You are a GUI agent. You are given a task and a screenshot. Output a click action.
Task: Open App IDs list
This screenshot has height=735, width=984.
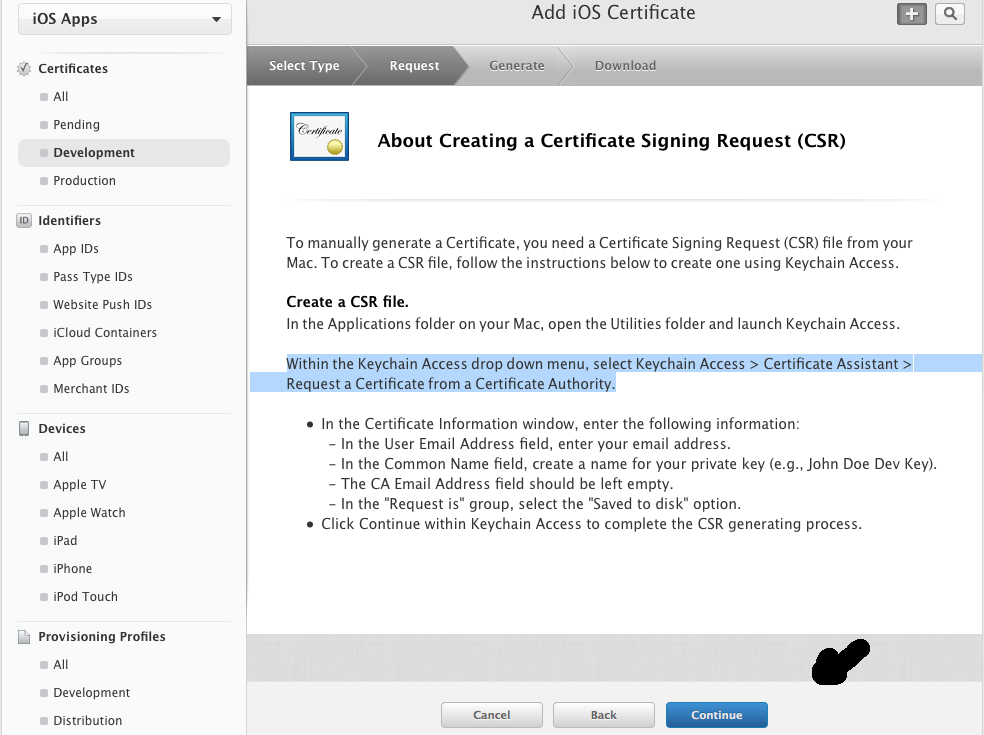(x=76, y=249)
